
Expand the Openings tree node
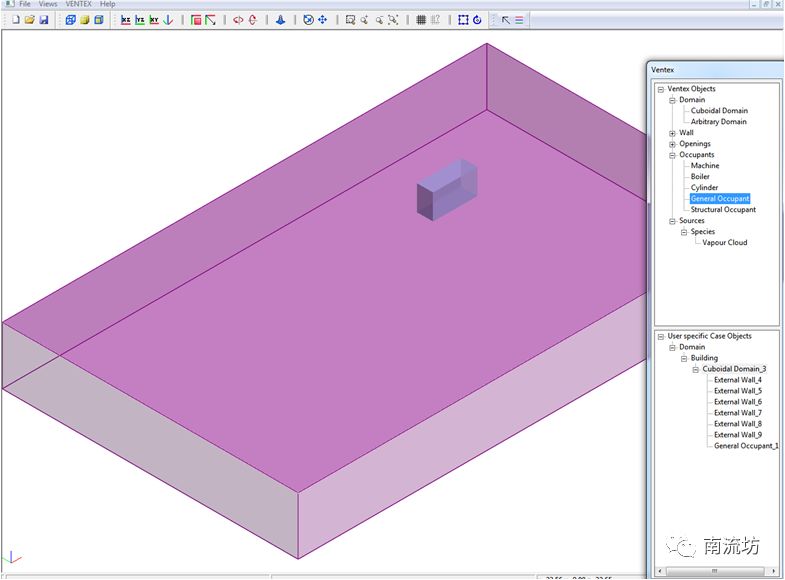[x=672, y=144]
